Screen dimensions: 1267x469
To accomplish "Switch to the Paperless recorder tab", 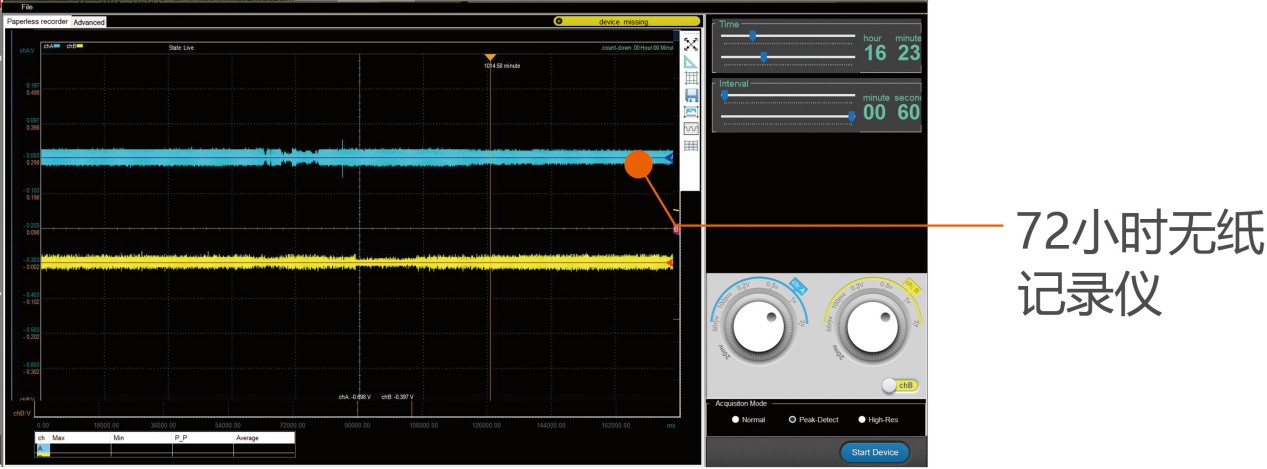I will pos(38,21).
